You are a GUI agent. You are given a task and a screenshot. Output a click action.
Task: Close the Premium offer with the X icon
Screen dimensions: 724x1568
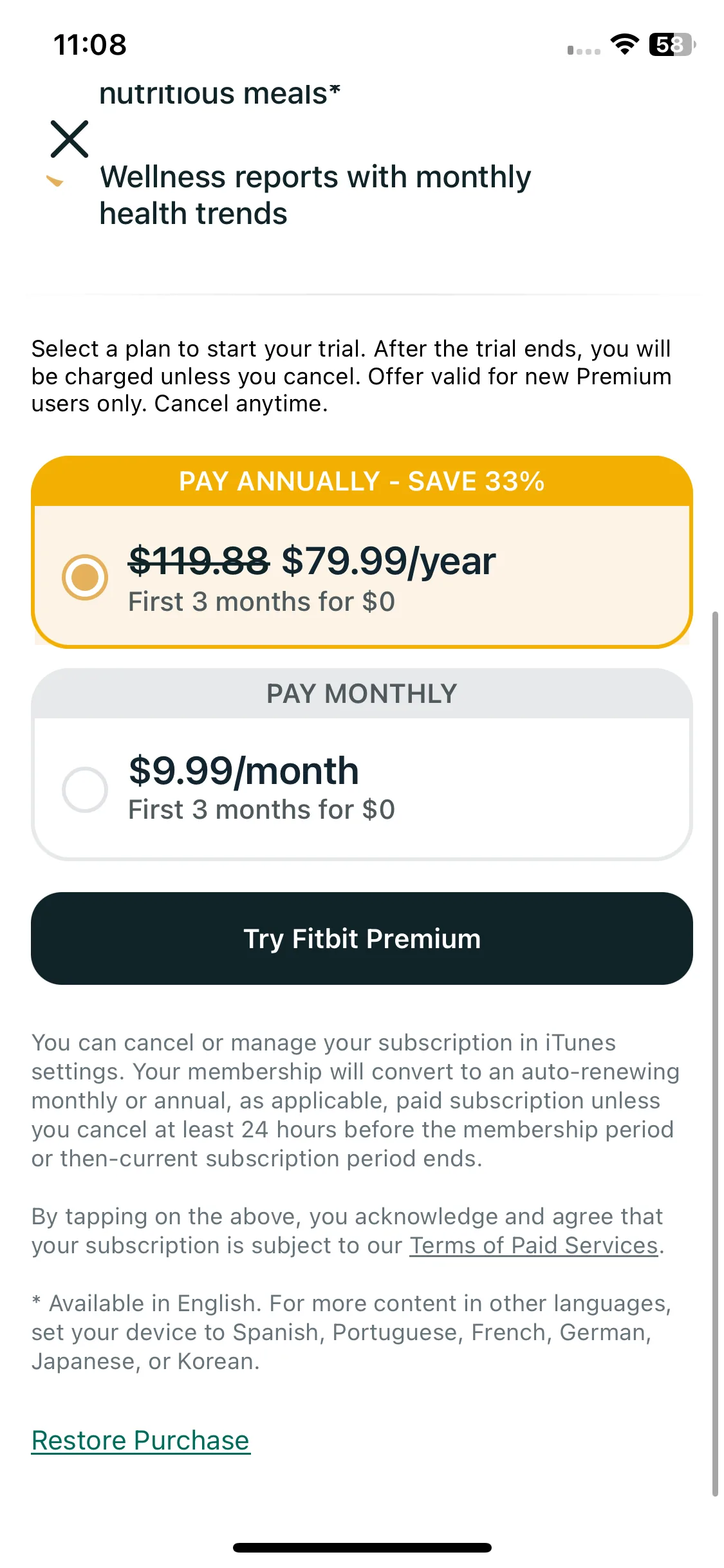(70, 138)
